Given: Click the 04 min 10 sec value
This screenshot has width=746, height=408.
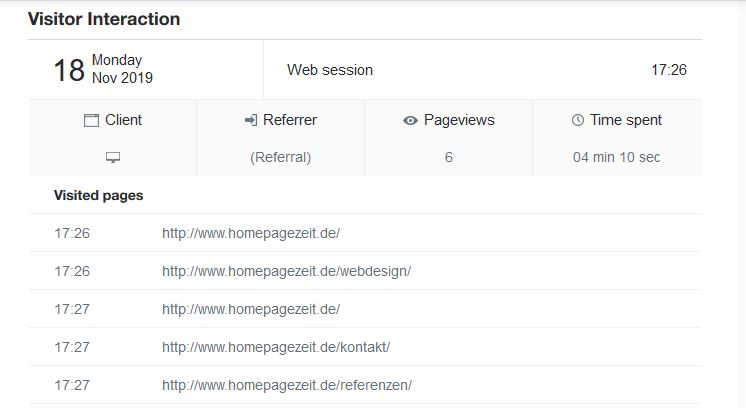Looking at the screenshot, I should [616, 157].
